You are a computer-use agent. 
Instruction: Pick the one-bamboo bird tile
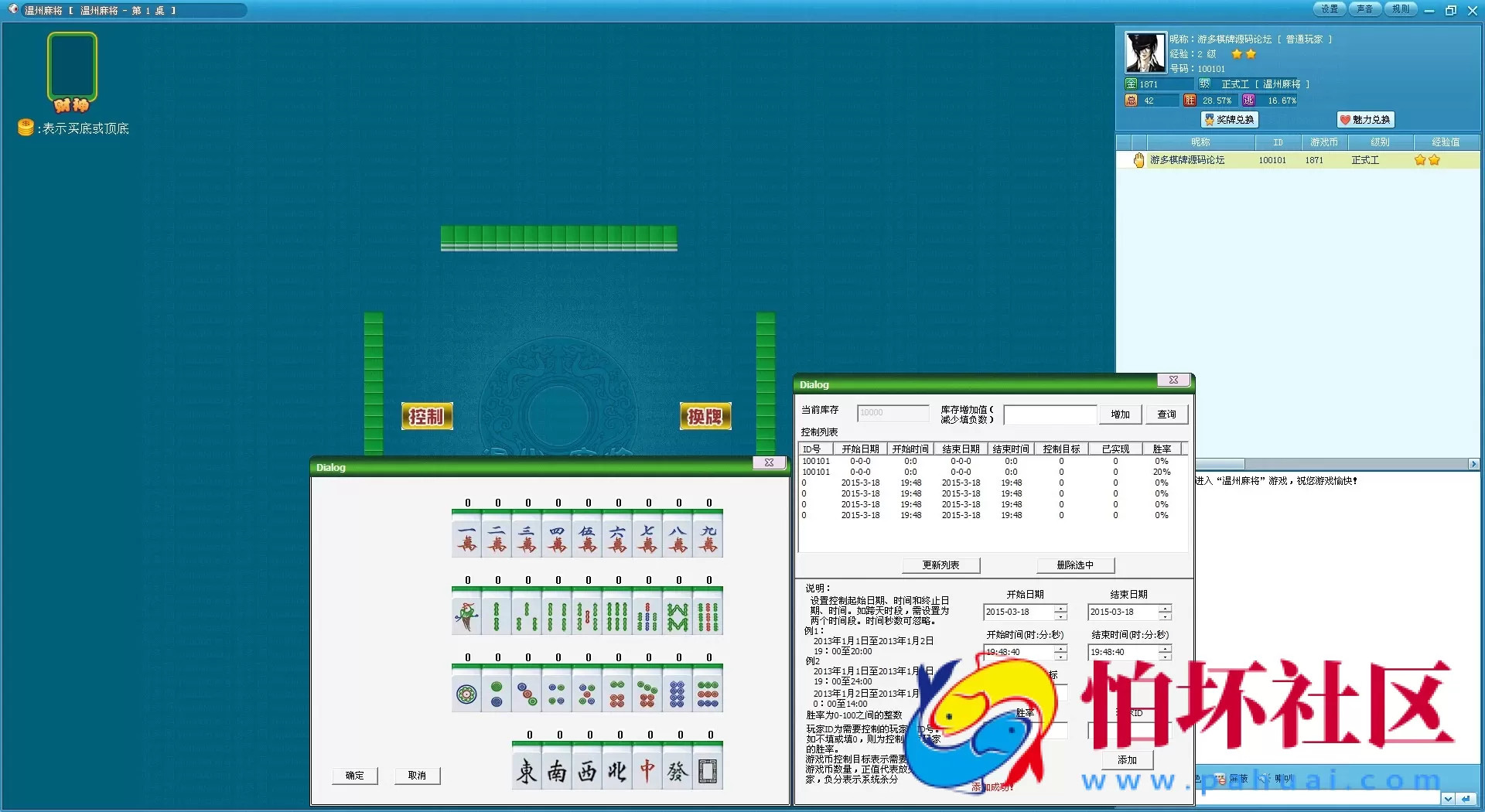(x=466, y=616)
